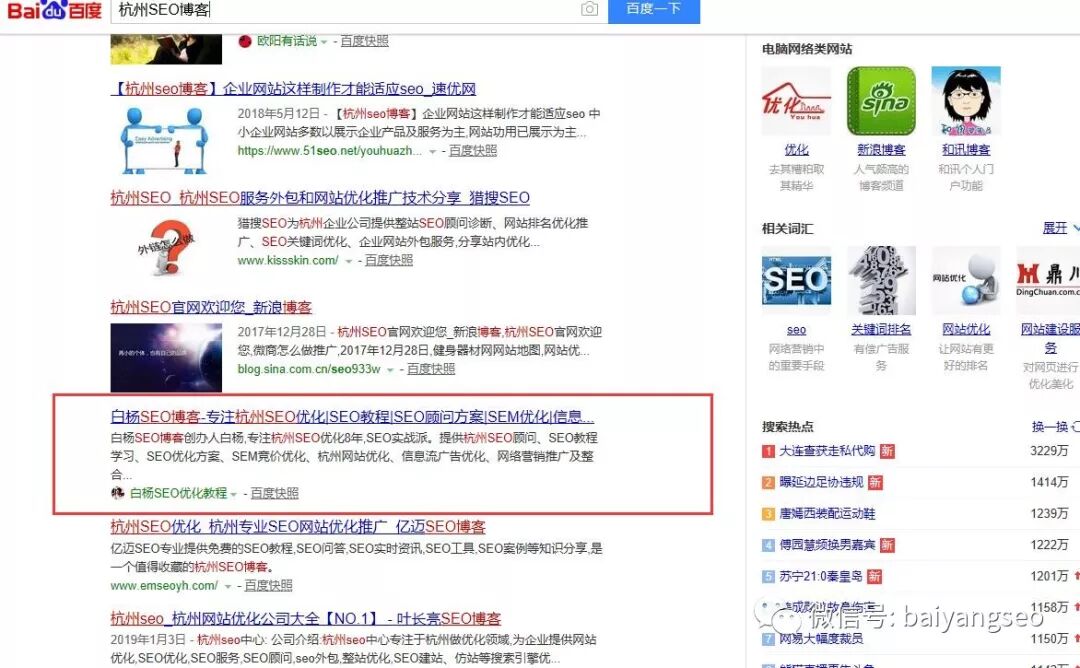Open the 优化 site icon under 电脑网络类网站

[x=797, y=100]
